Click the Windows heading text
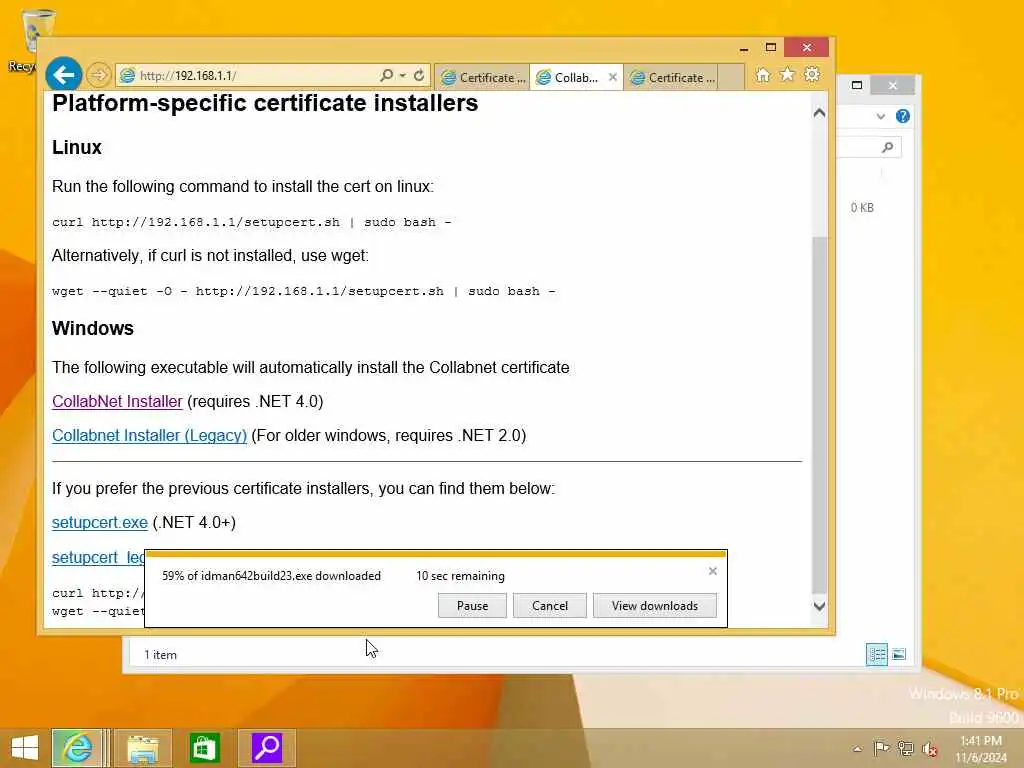The image size is (1024, 768). (93, 328)
